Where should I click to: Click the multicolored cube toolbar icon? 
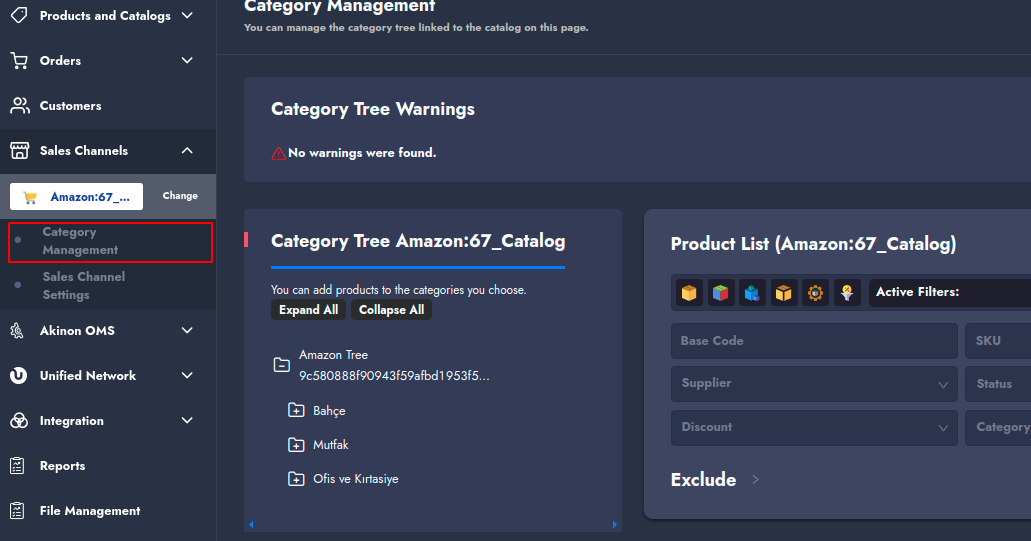tap(721, 293)
